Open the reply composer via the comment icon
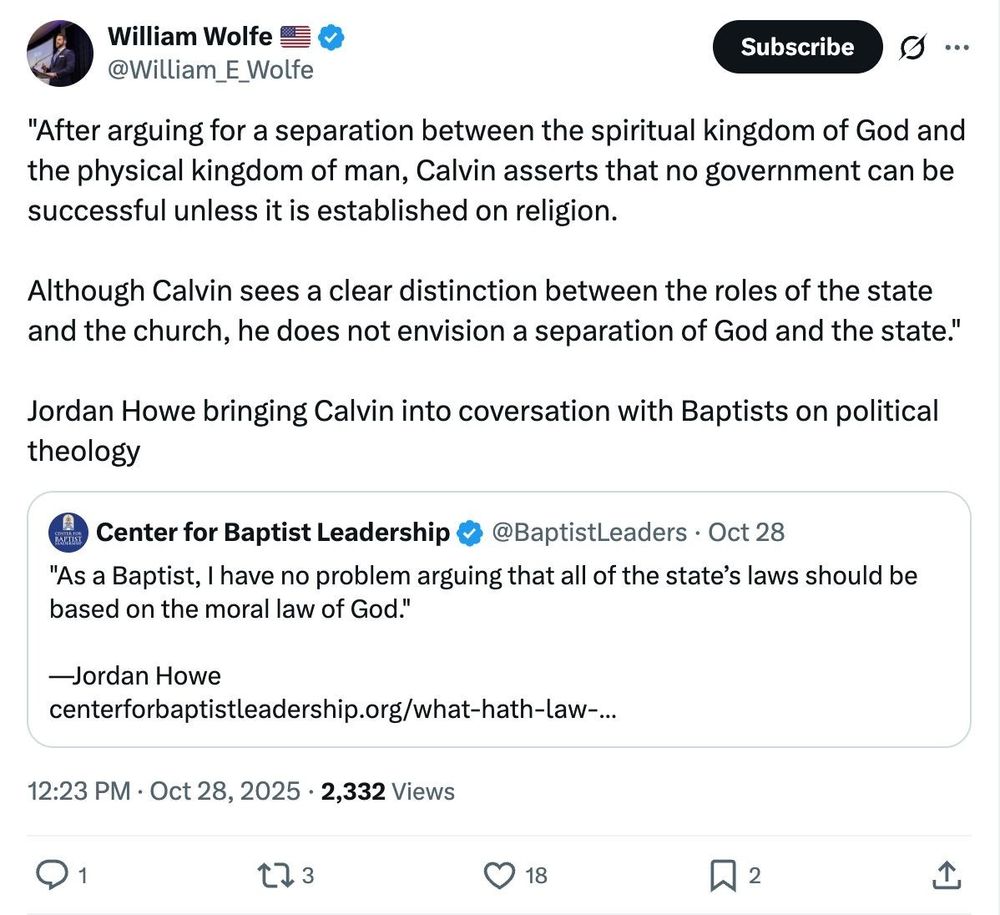Viewport: 1000px width, 915px height. click(49, 875)
